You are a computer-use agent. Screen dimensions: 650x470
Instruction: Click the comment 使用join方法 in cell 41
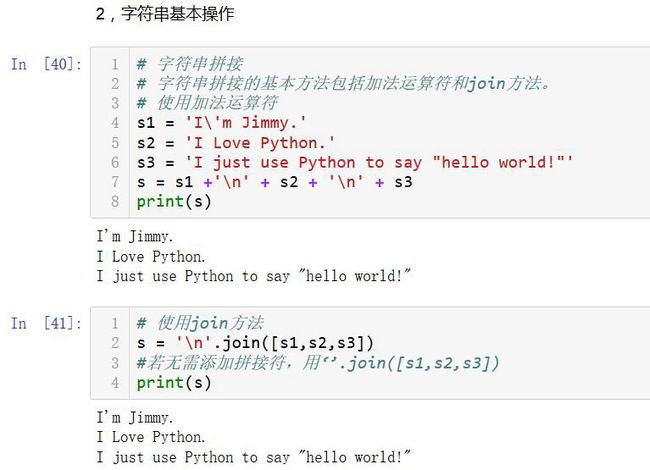click(200, 323)
